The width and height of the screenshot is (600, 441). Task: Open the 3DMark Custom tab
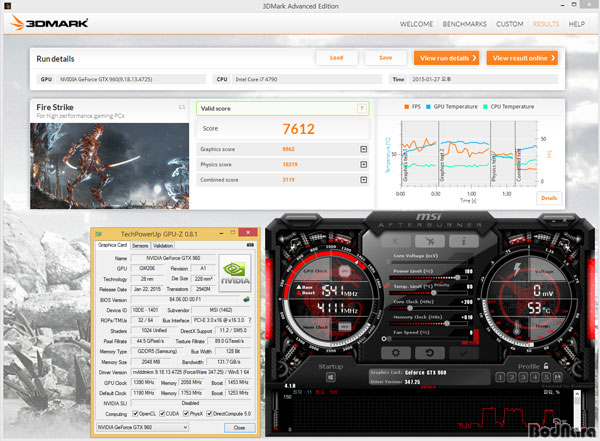[510, 24]
